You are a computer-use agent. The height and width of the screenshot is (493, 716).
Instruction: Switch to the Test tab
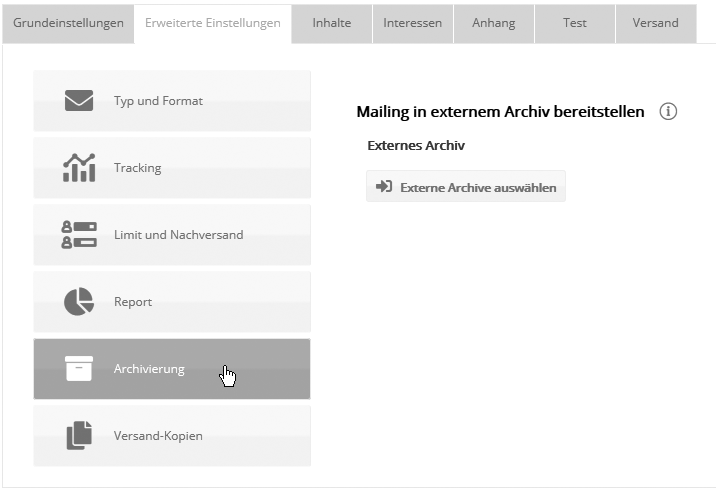(x=575, y=23)
